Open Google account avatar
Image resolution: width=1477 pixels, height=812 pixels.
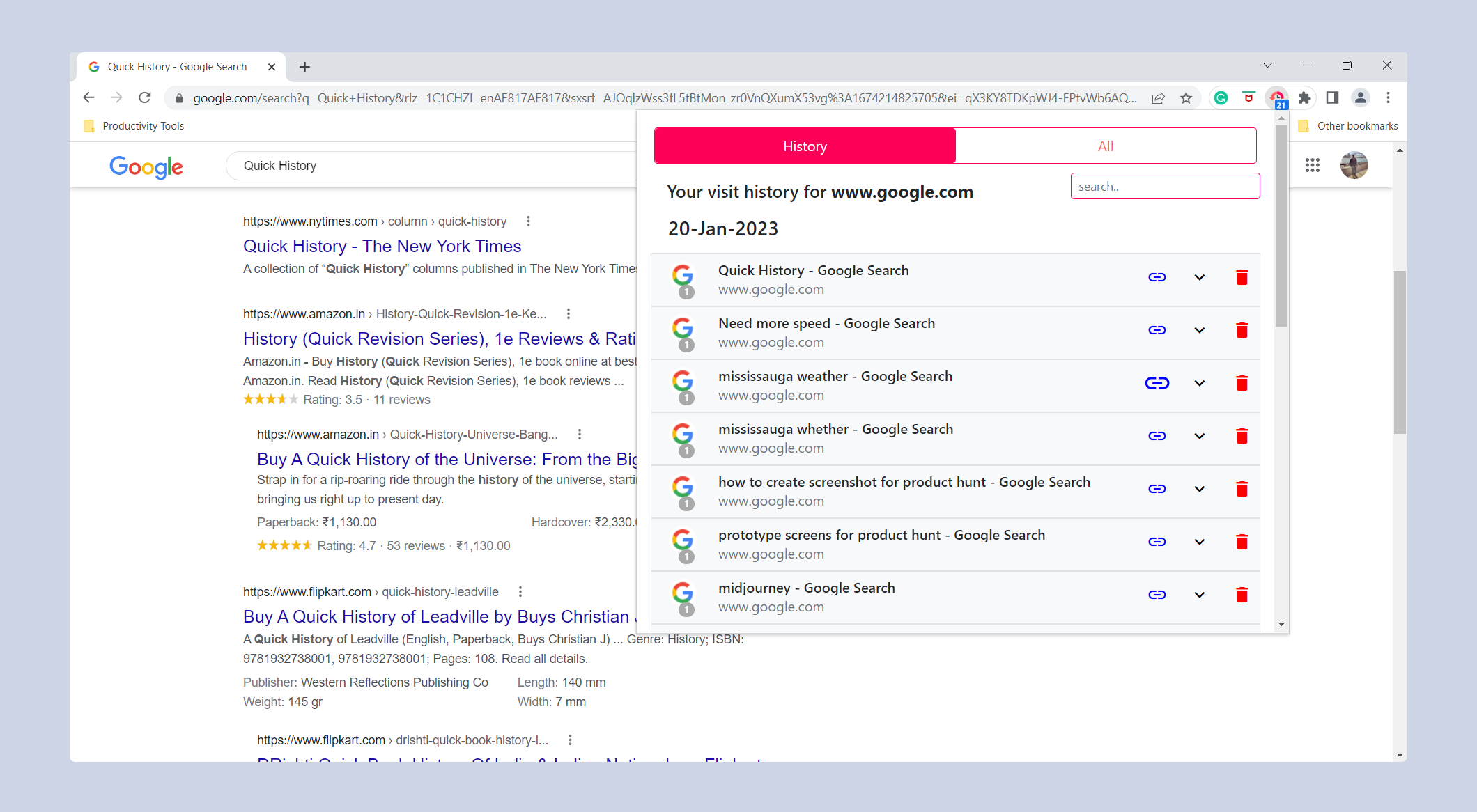[1354, 165]
